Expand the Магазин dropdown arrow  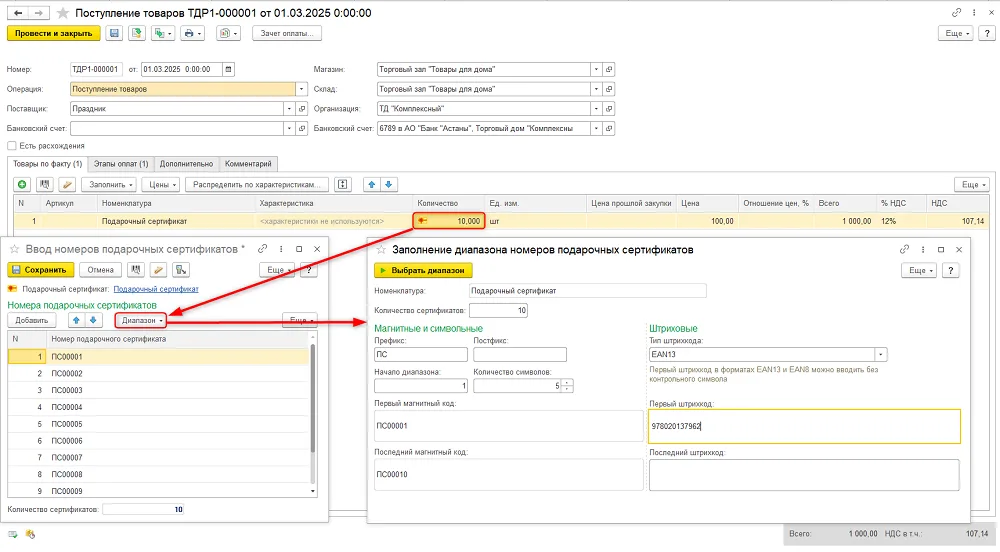tap(596, 69)
